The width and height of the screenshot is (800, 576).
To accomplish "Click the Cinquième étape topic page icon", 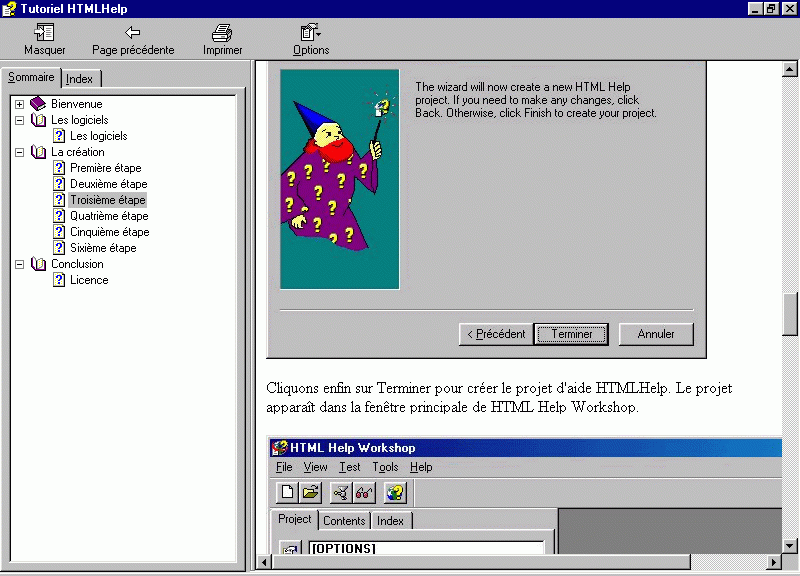I will tap(59, 232).
